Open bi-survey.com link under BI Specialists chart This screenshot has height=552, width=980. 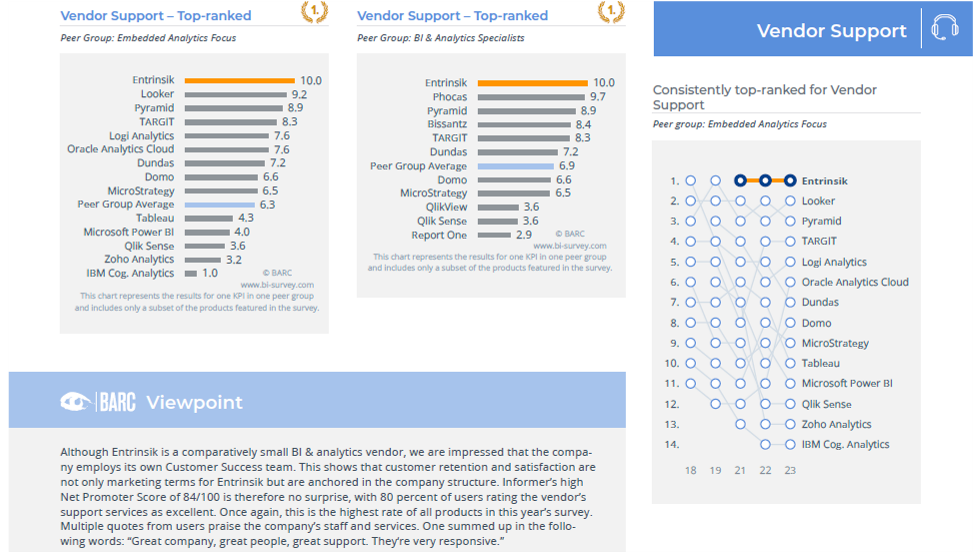coord(569,245)
